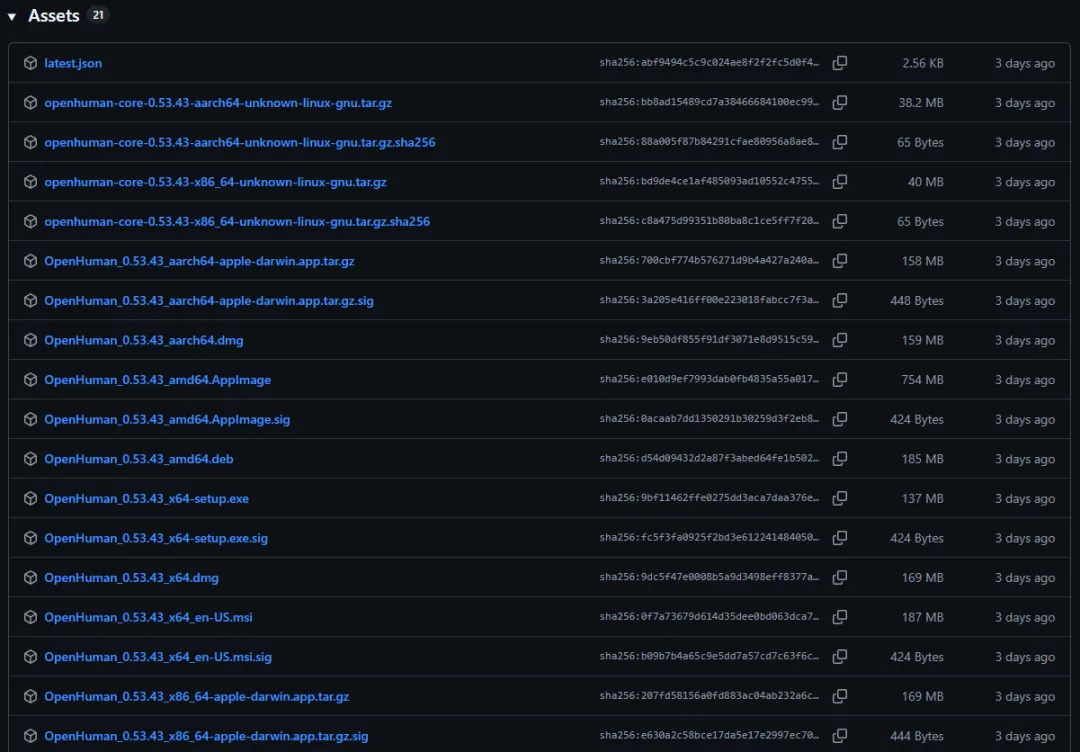The width and height of the screenshot is (1080, 752).
Task: Download latest.json
Action: (73, 63)
